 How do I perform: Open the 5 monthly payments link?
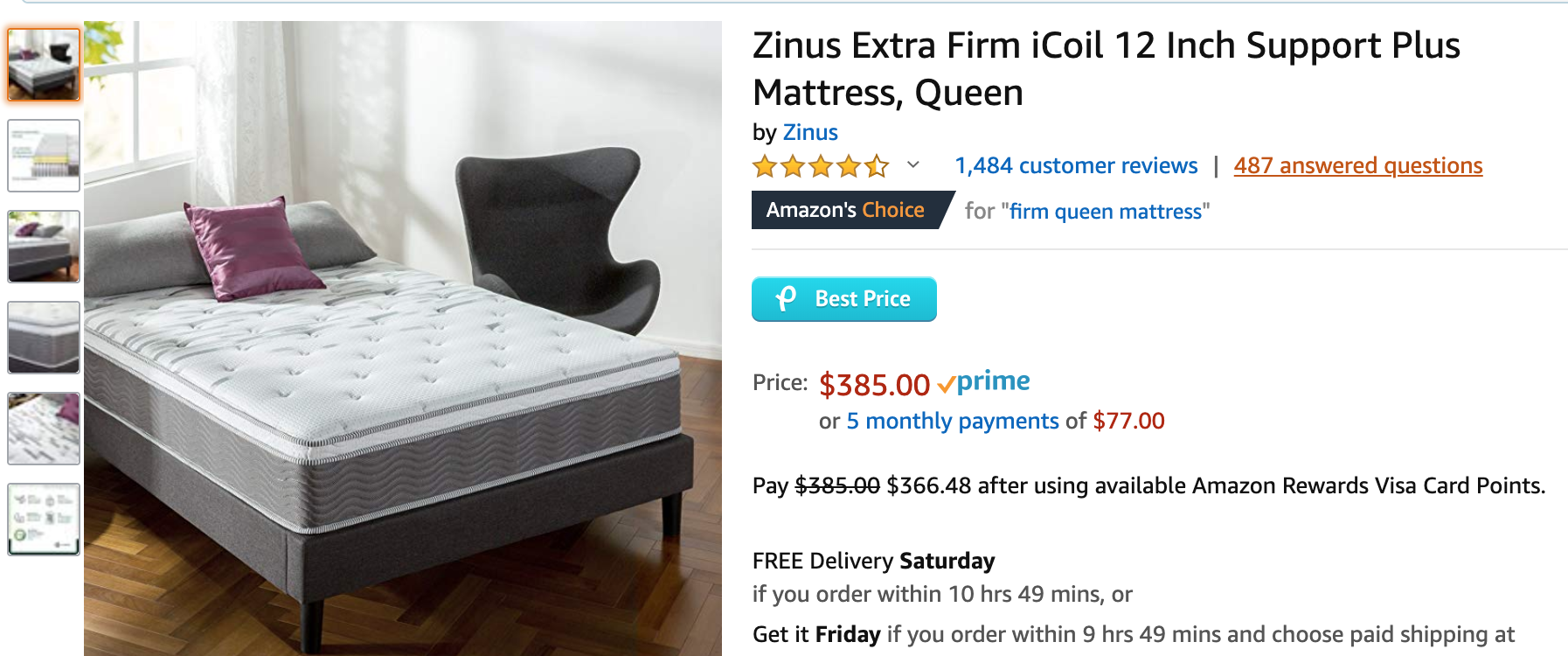coord(953,421)
